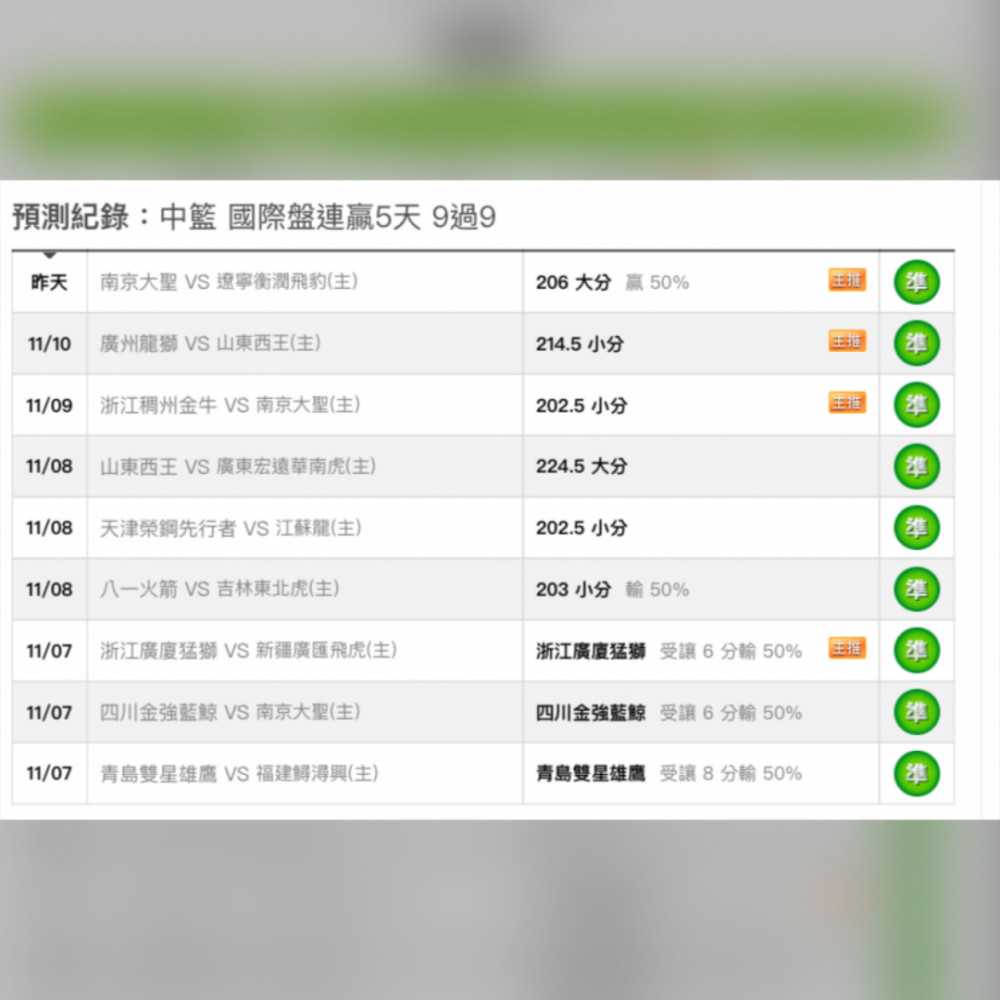Image resolution: width=1000 pixels, height=1000 pixels.
Task: Open the 四川金強藍鯨 VS 南京大聖(主) matchup
Action: coord(230,712)
